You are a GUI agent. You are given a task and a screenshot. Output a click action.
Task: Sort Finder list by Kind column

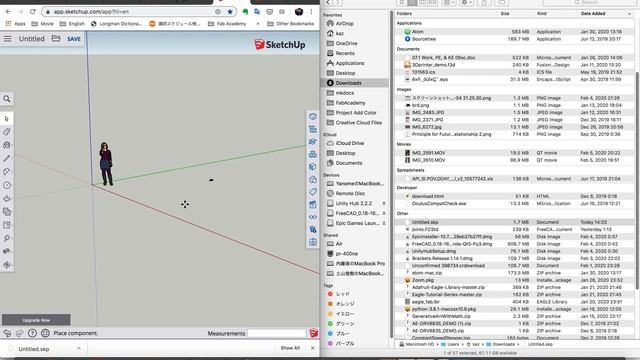[542, 13]
